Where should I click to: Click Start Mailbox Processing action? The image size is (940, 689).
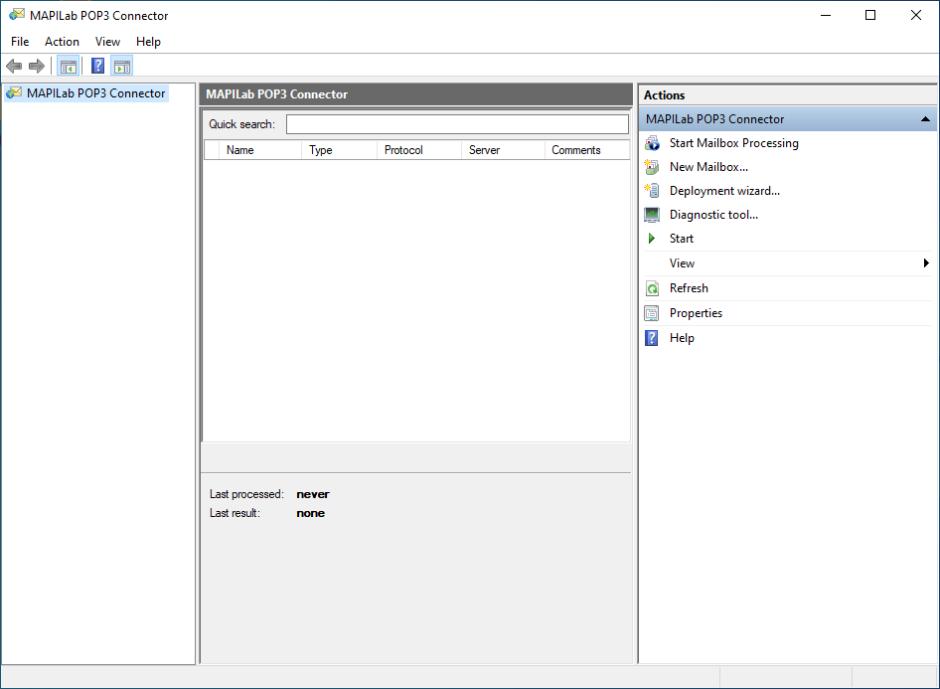734,143
